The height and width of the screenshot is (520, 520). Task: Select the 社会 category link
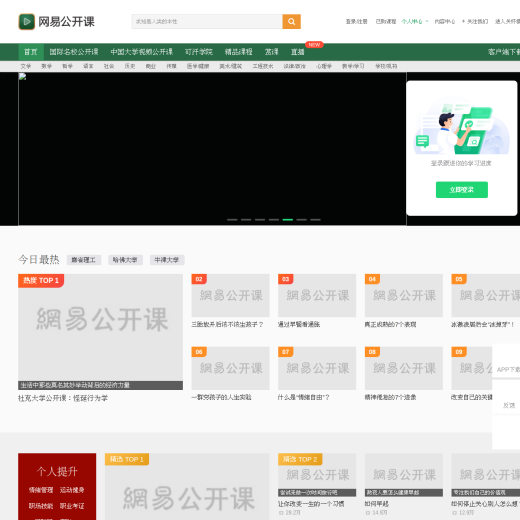pyautogui.click(x=109, y=66)
